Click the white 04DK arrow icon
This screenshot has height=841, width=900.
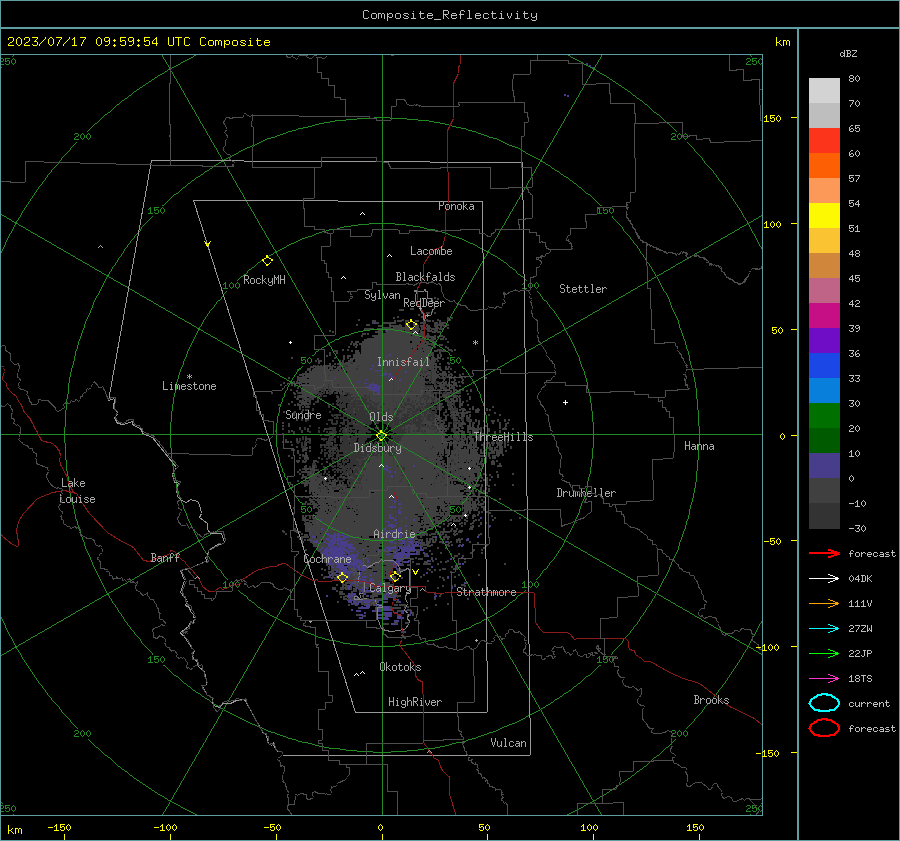824,578
